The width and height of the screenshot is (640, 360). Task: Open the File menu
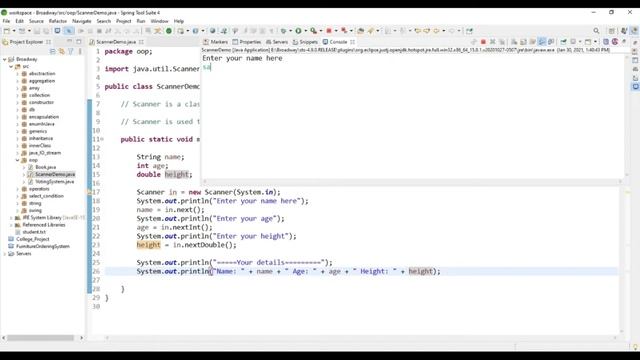[x=6, y=21]
